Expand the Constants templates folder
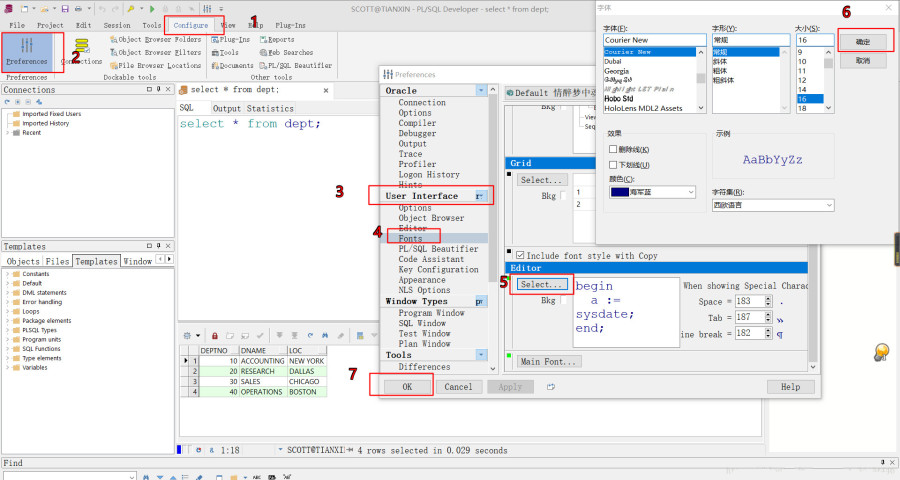The width and height of the screenshot is (900, 480). point(7,274)
